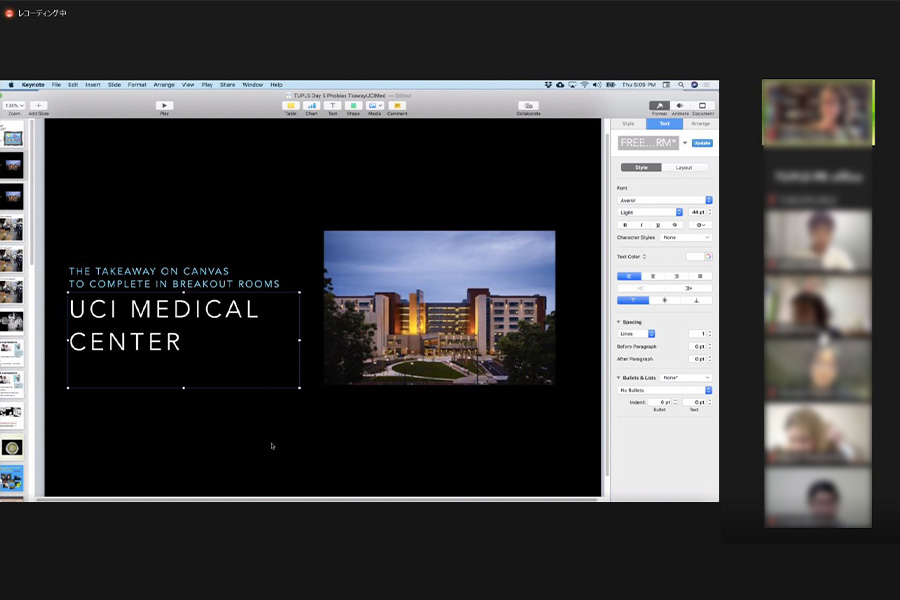Select the UCI MEDICAL CENTER text box
Viewport: 900px width, 600px height.
point(184,340)
